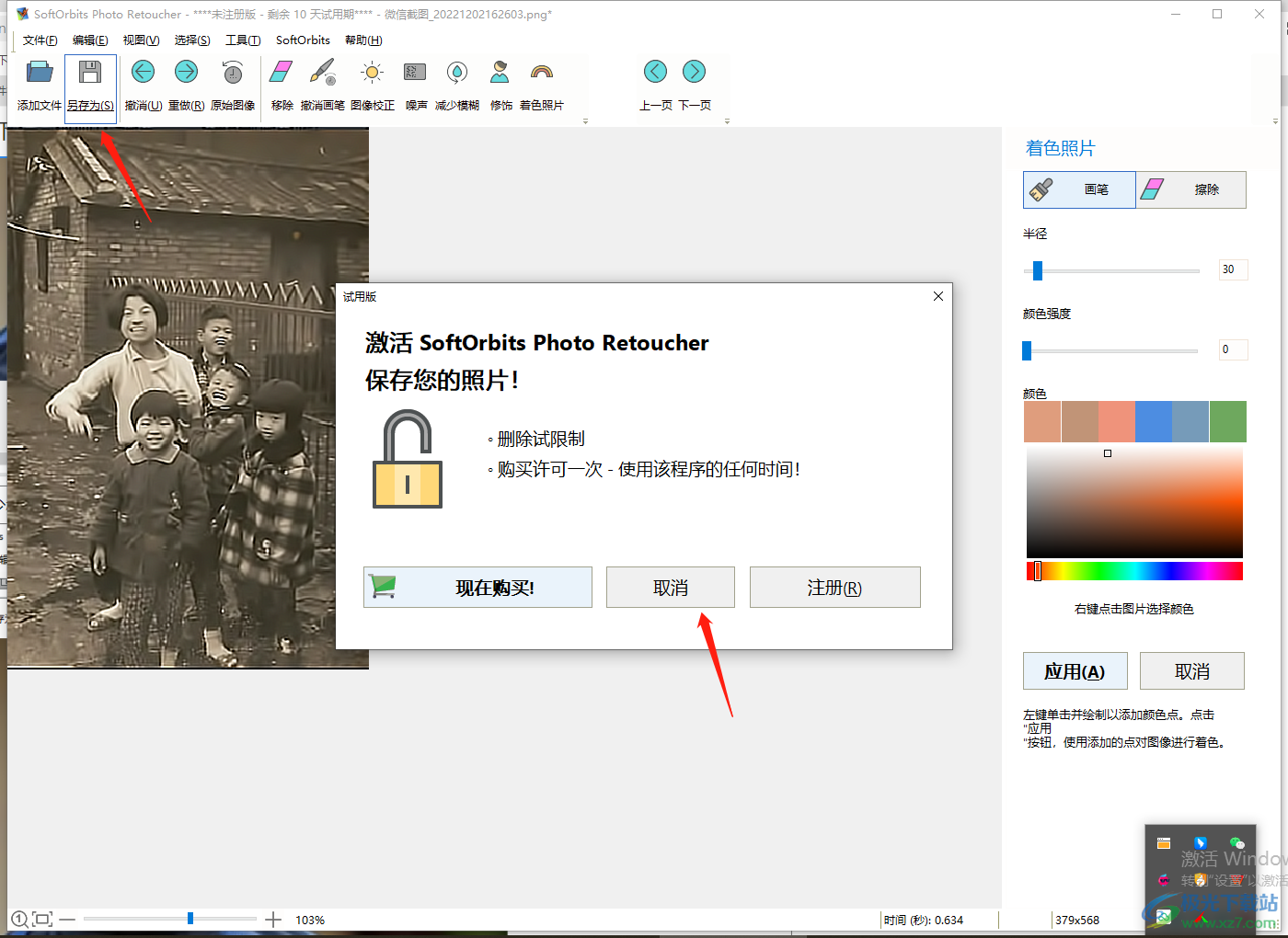Image resolution: width=1288 pixels, height=938 pixels.
Task: Expand the edit toolbar overflow arrow
Action: pos(585,121)
